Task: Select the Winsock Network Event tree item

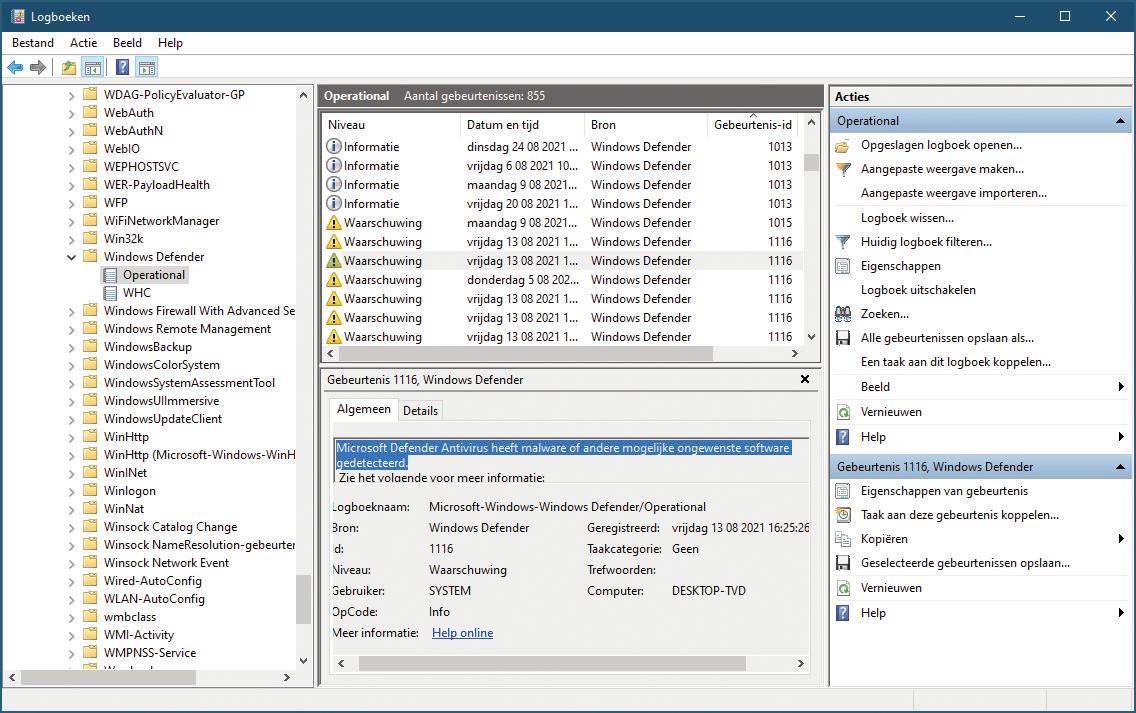Action: [166, 563]
